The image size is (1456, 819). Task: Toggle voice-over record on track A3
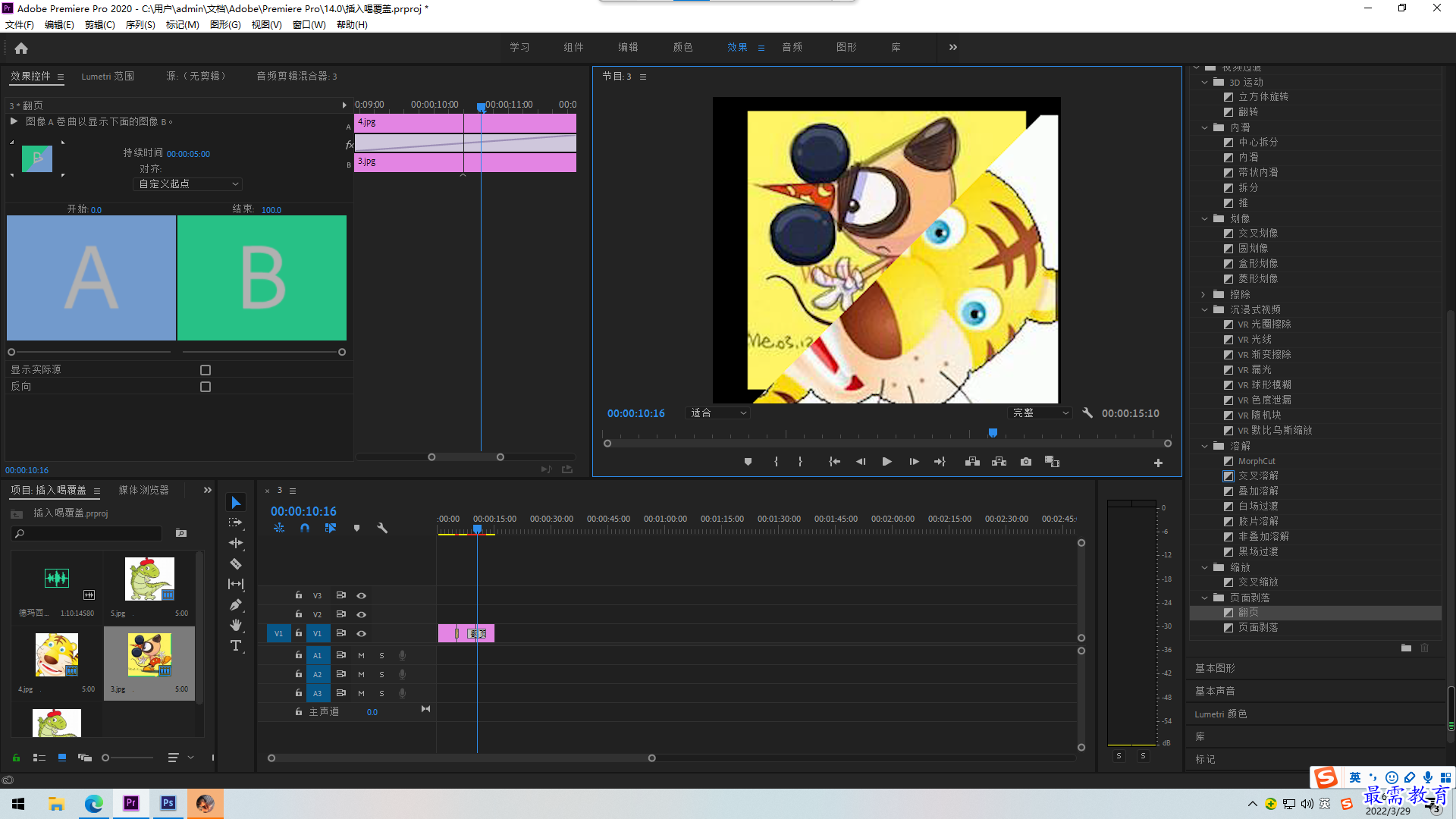403,693
